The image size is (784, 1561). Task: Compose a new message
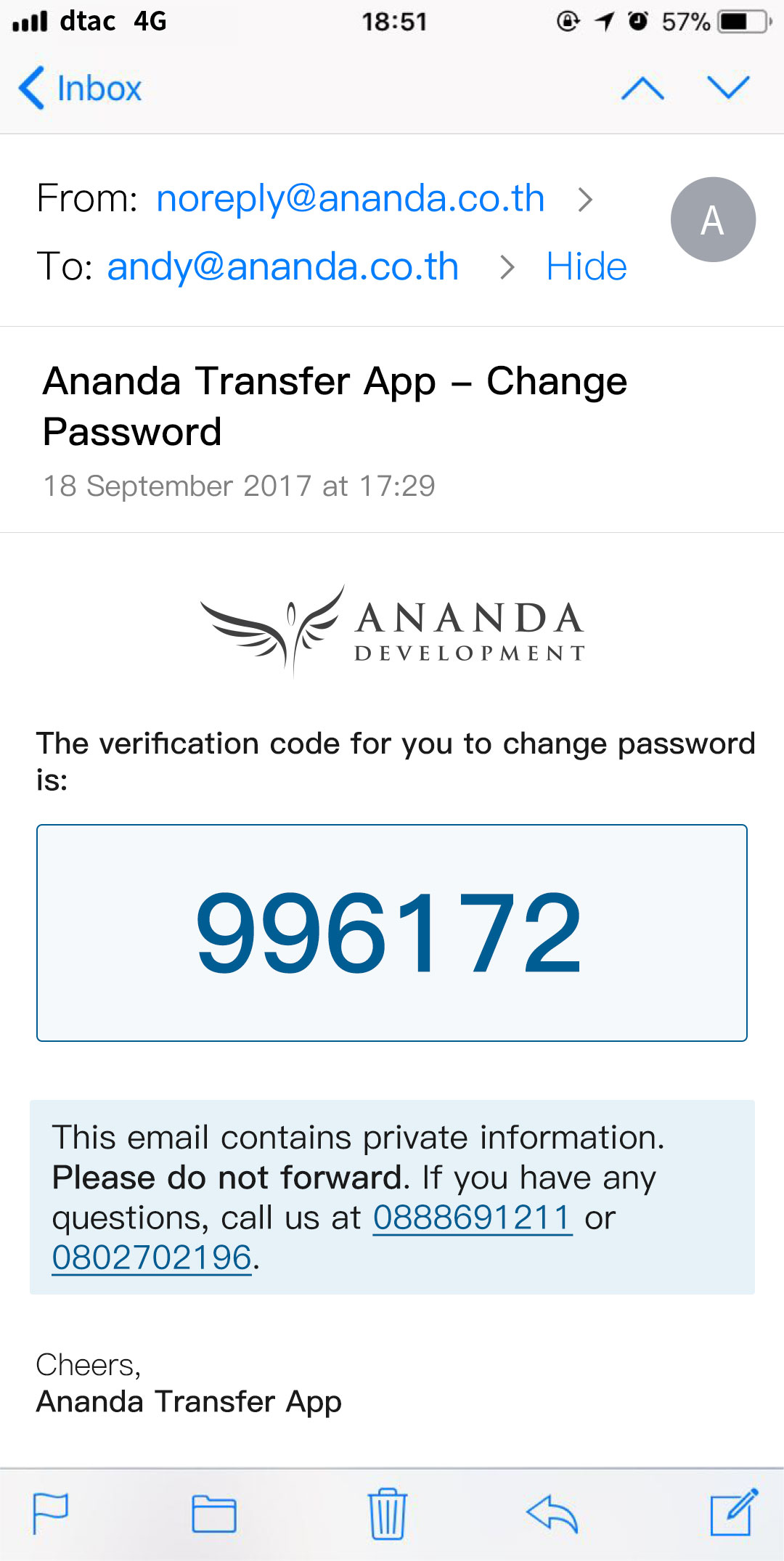733,1512
